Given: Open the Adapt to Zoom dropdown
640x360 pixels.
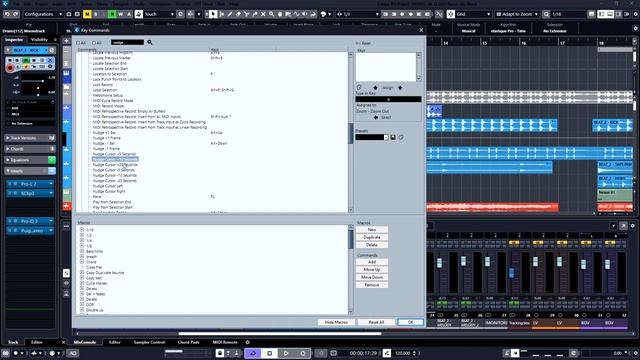Looking at the screenshot, I should (517, 14).
